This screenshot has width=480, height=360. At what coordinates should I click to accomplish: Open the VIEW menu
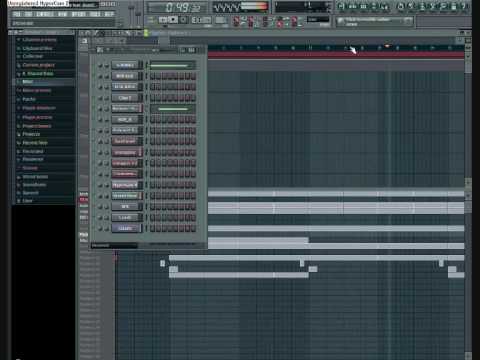pyautogui.click(x=62, y=14)
